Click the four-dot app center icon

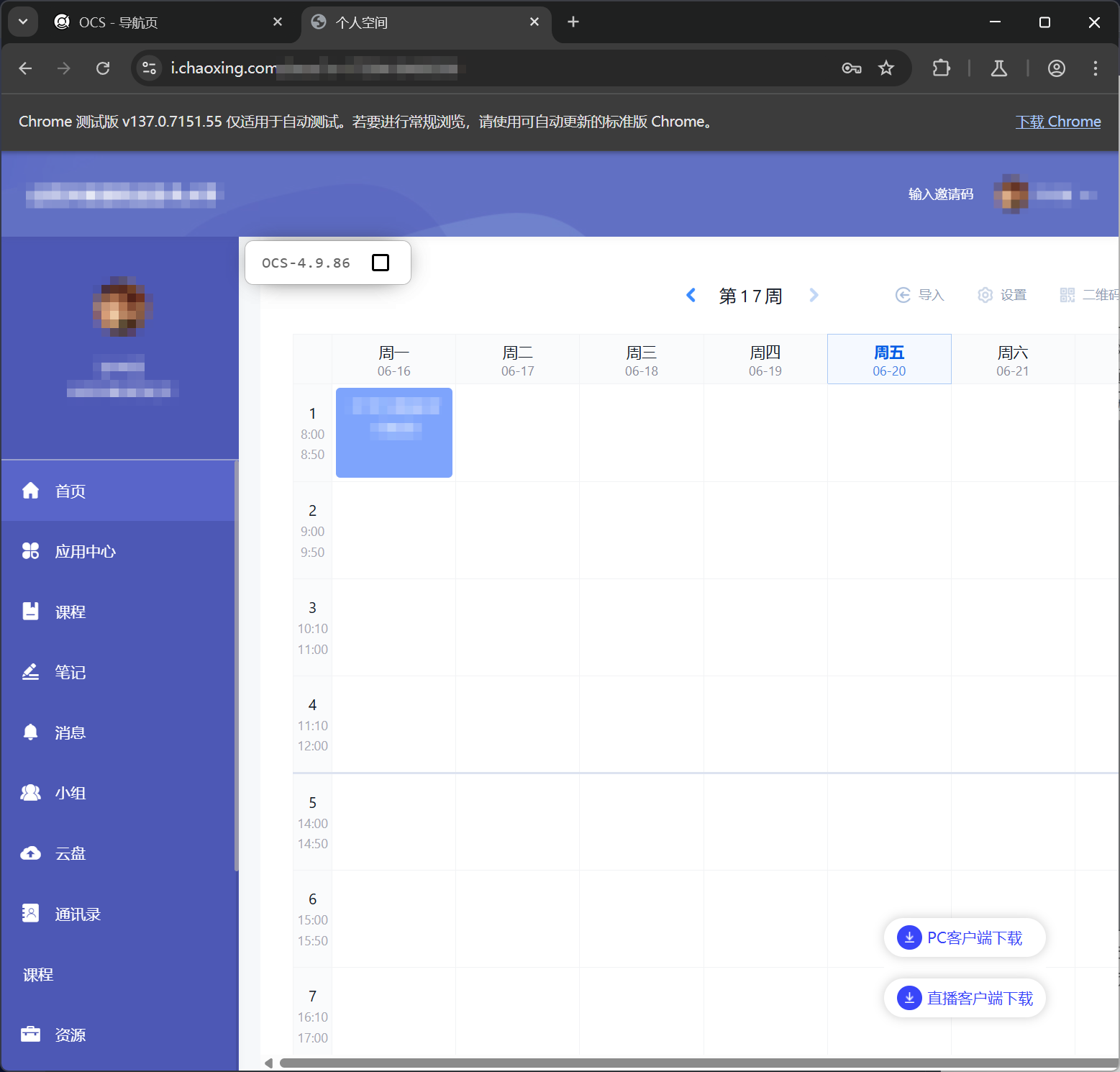[30, 551]
